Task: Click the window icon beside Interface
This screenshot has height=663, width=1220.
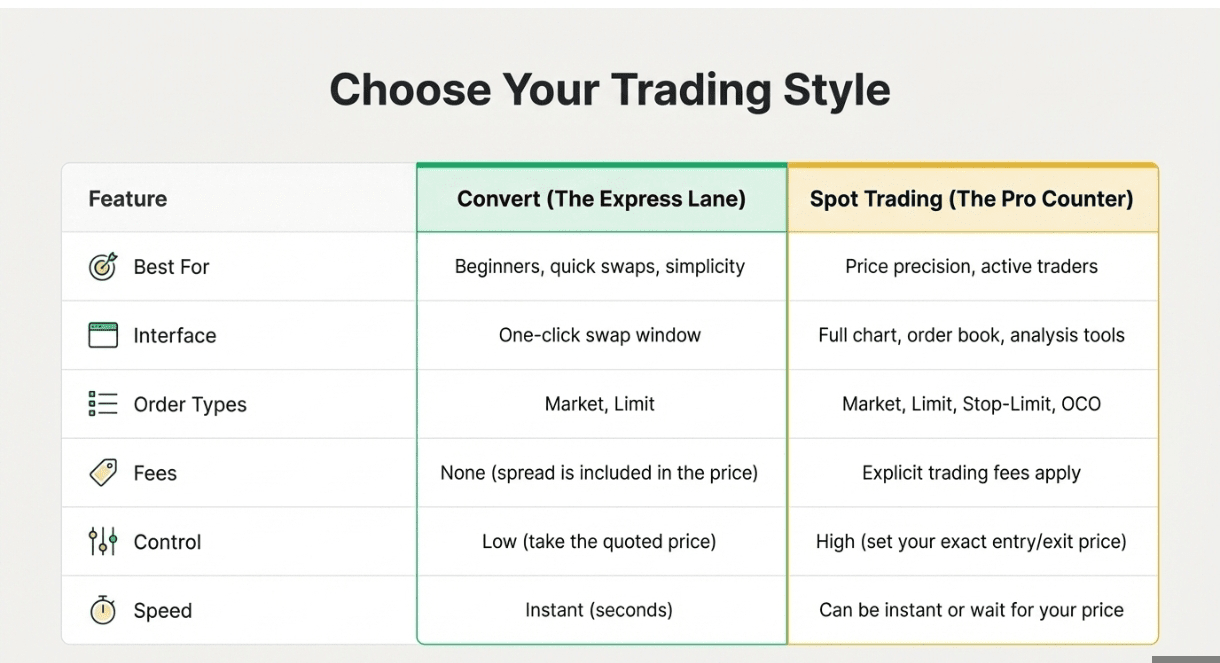Action: coord(103,335)
